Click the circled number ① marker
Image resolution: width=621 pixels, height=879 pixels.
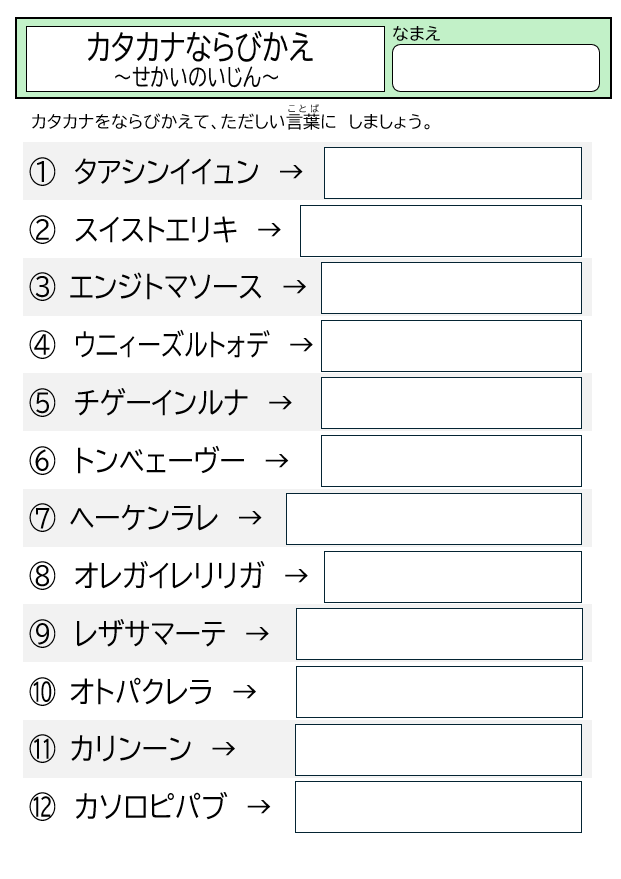[x=42, y=172]
